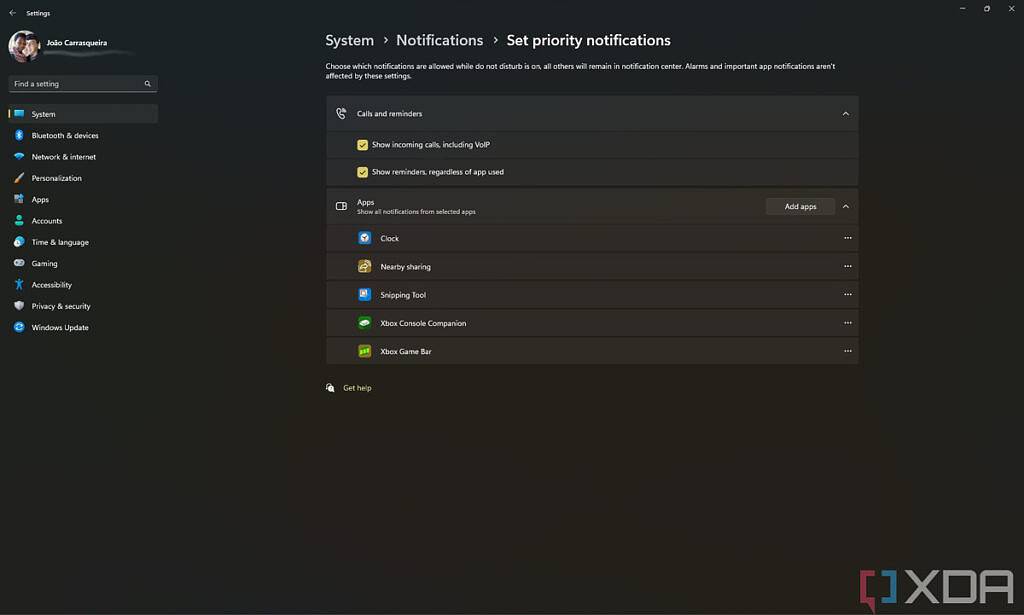Click the Clock app icon
1024x615 pixels.
pos(364,238)
